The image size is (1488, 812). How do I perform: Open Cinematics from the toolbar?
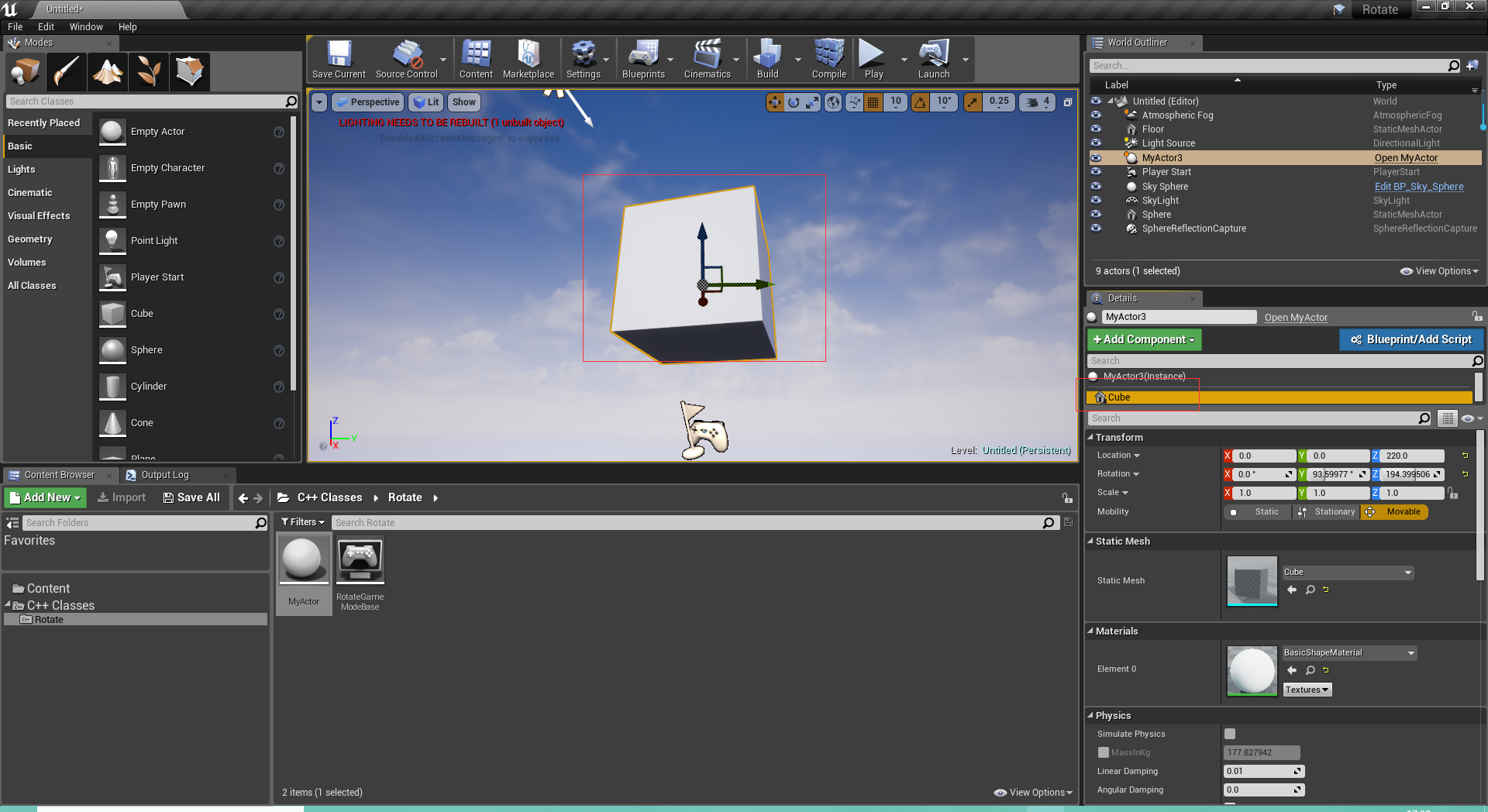708,59
